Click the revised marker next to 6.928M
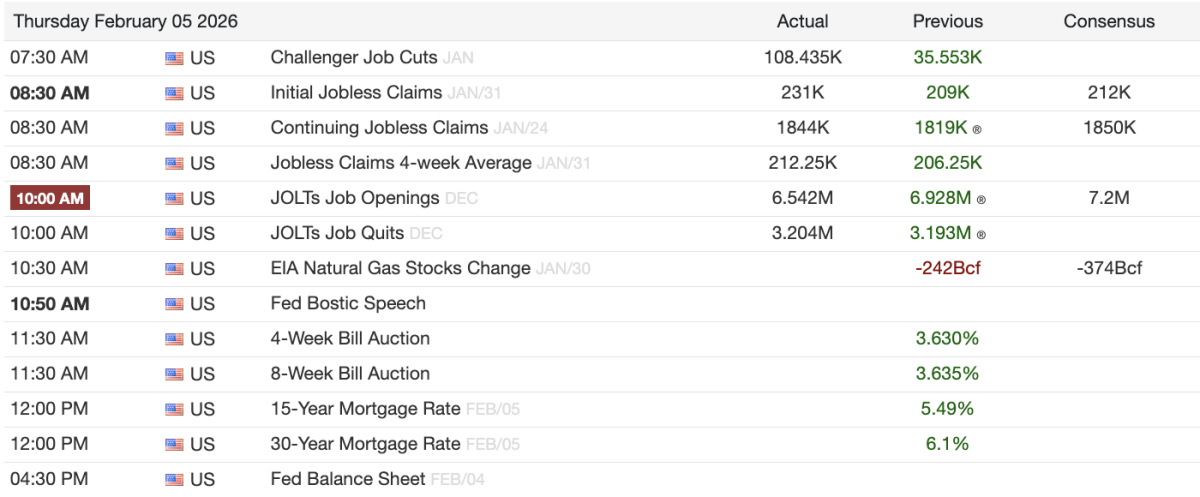The height and width of the screenshot is (497, 1200). pyautogui.click(x=981, y=199)
